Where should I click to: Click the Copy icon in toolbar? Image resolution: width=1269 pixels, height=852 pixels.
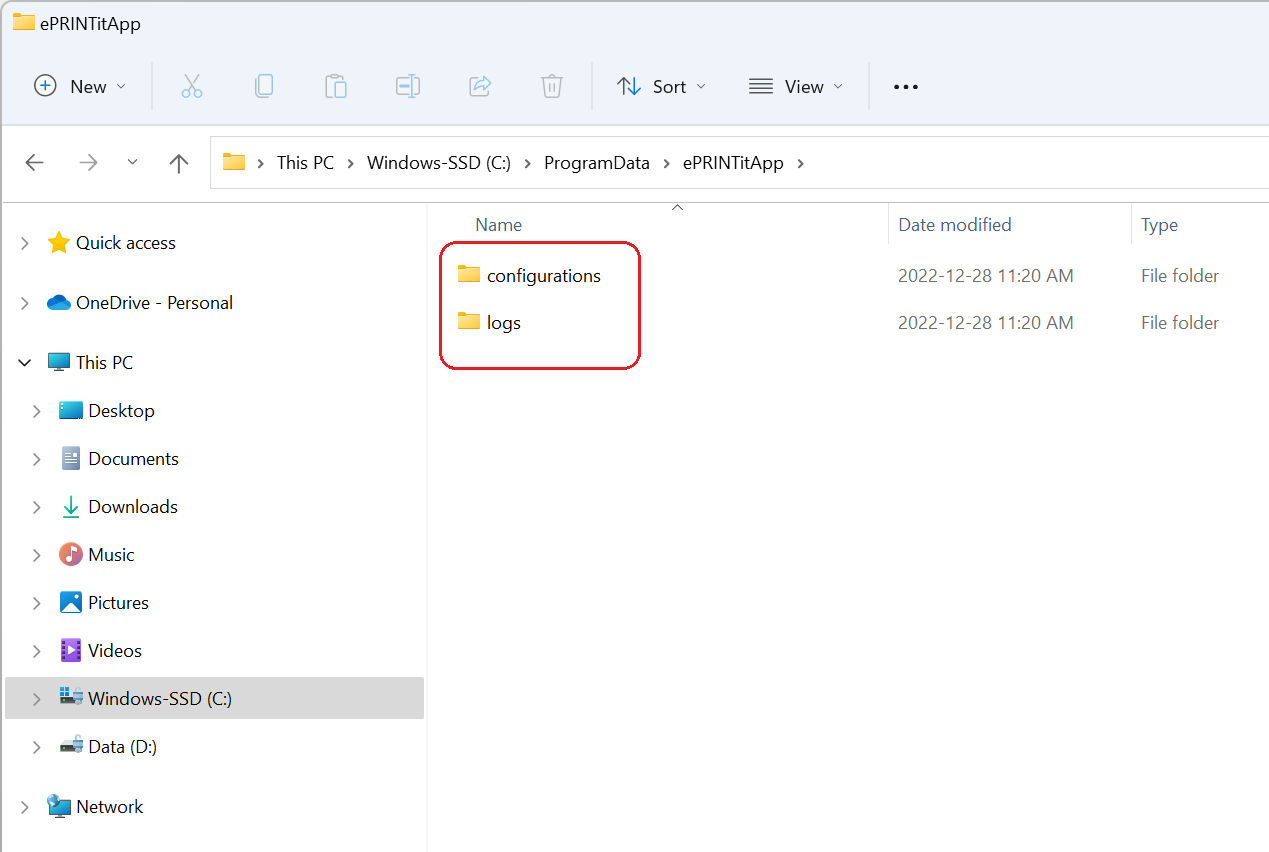click(264, 87)
